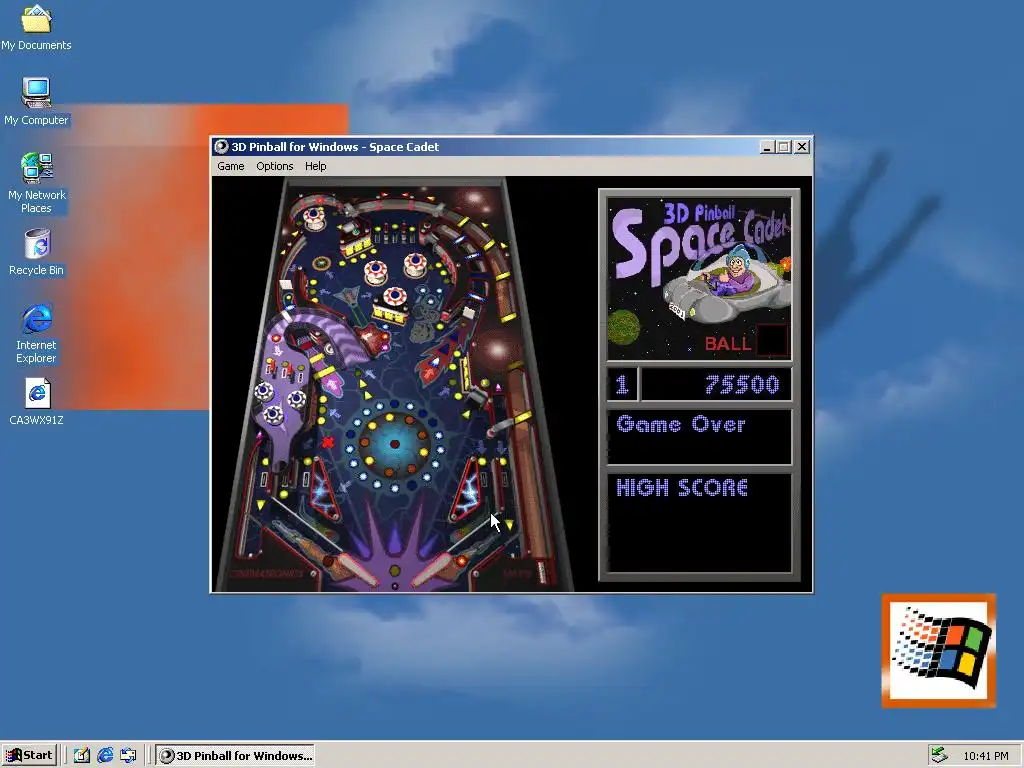Minimize the 3D Pinball window

[767, 147]
